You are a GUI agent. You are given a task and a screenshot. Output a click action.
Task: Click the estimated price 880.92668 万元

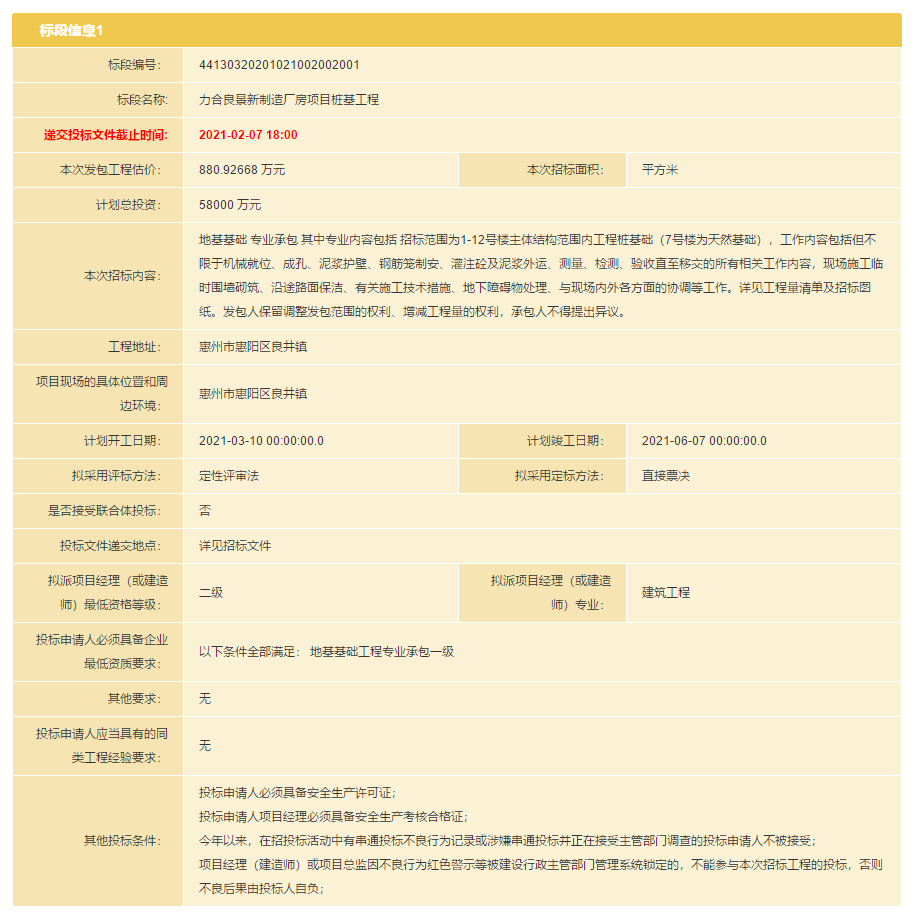coord(242,170)
